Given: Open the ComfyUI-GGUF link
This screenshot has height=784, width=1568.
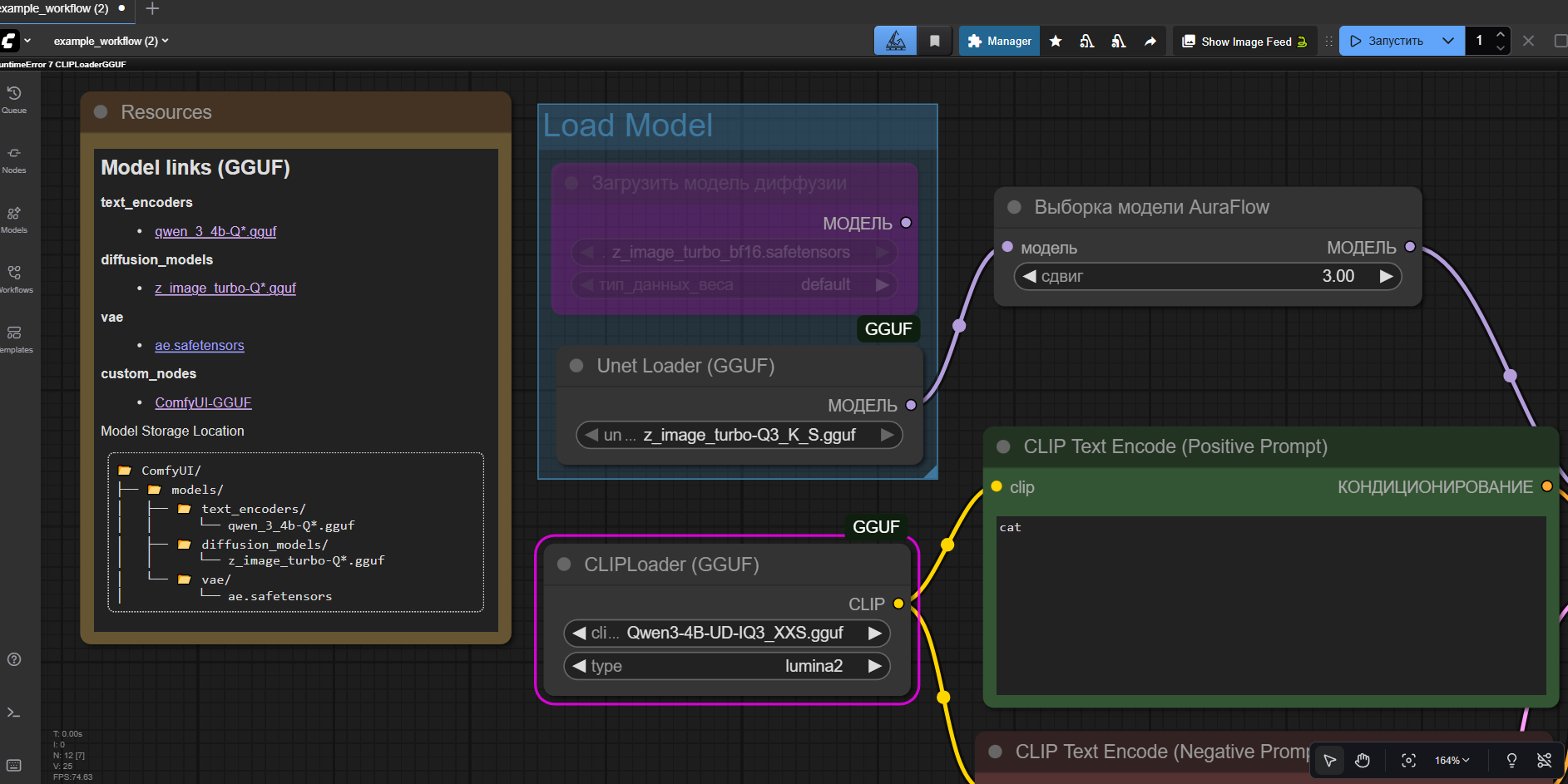Looking at the screenshot, I should [x=203, y=402].
